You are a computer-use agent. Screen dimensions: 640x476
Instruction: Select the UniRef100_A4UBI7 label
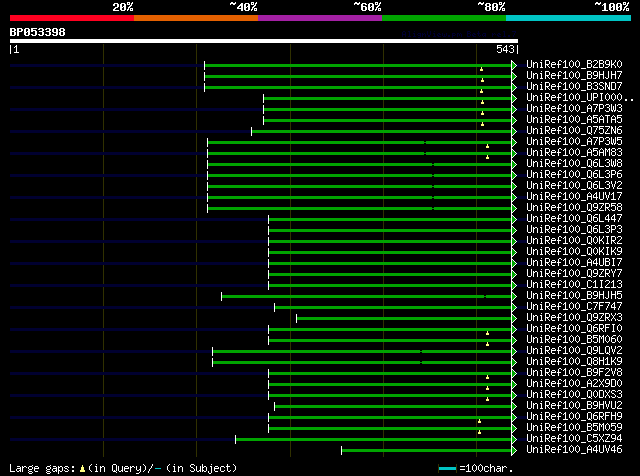click(x=574, y=262)
